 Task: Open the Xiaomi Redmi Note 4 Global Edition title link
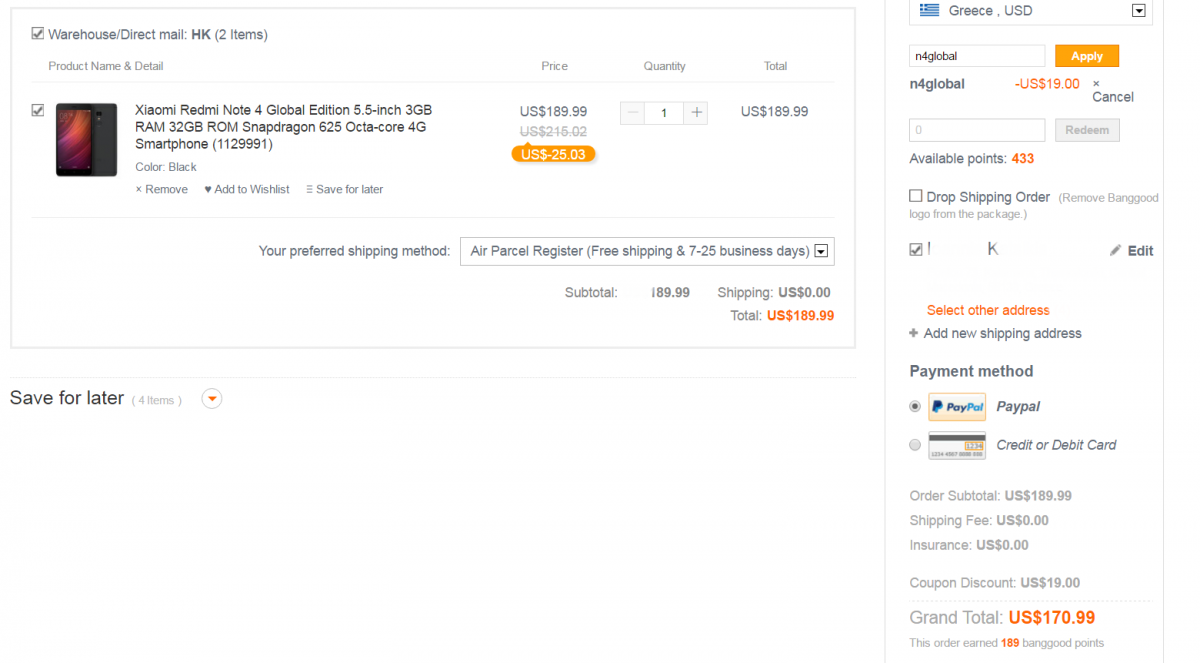(x=284, y=127)
